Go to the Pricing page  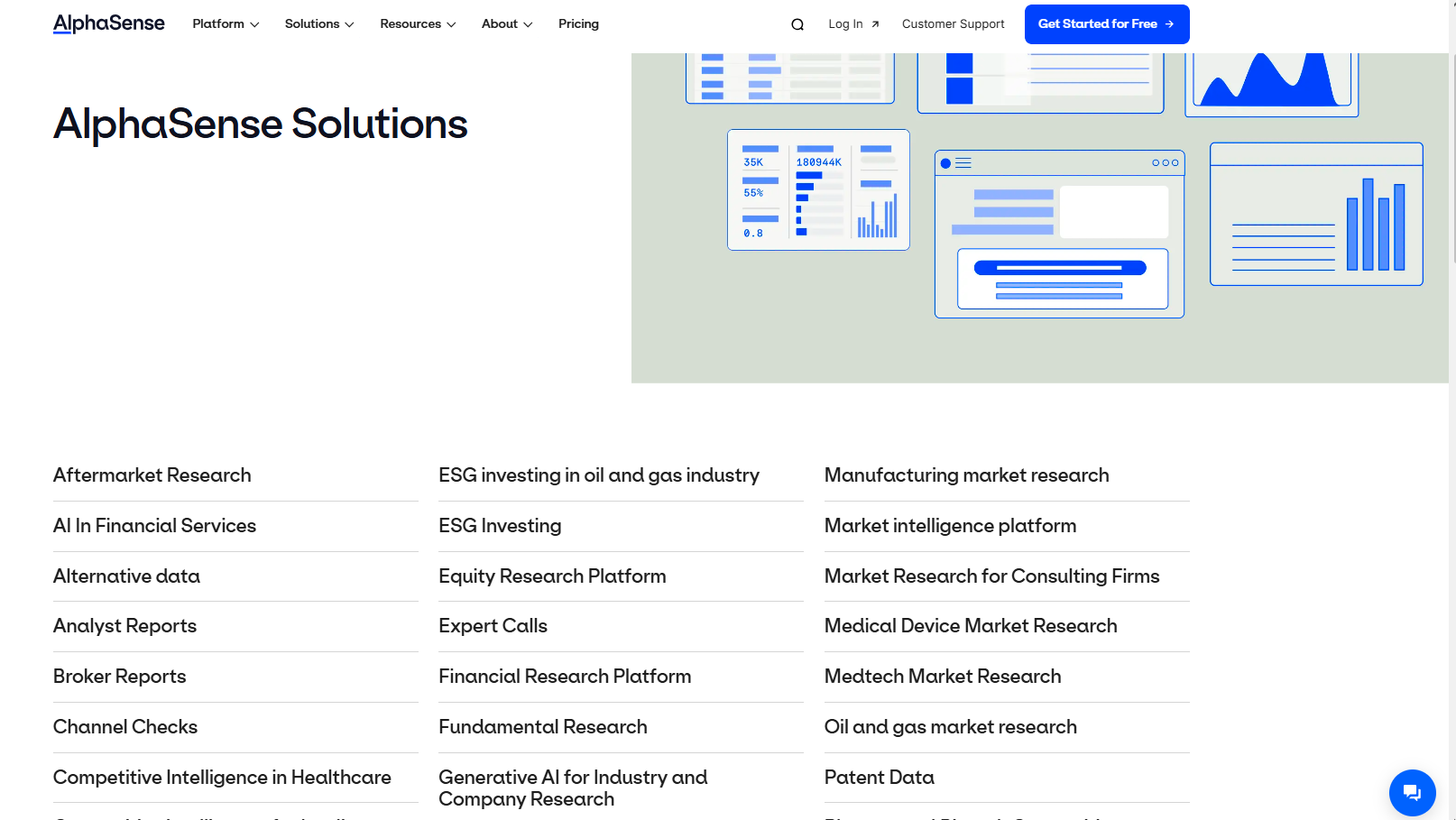click(578, 24)
